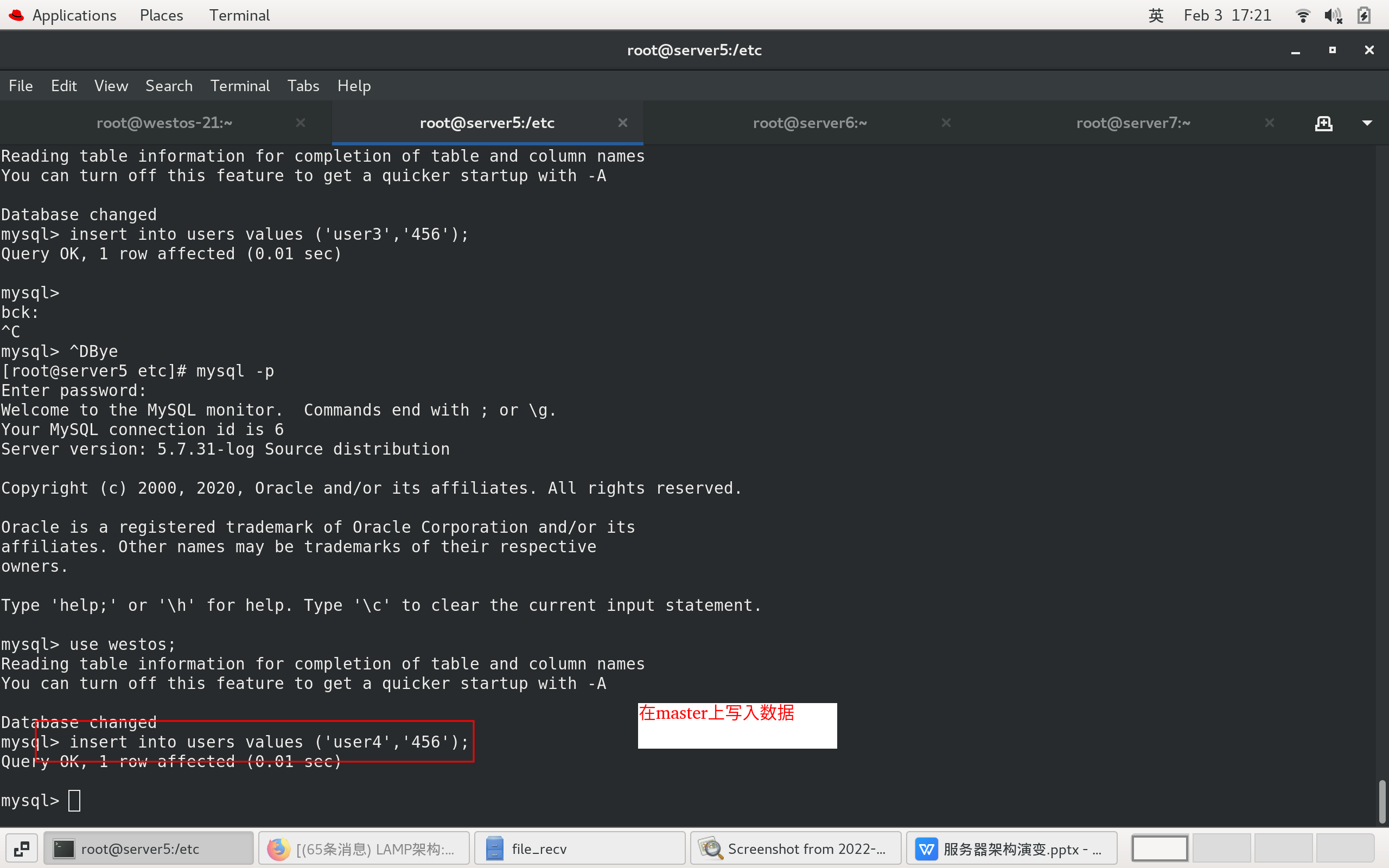Click the terminal scrollbar handle
Screen dimensions: 1389x868
coord(1382,801)
